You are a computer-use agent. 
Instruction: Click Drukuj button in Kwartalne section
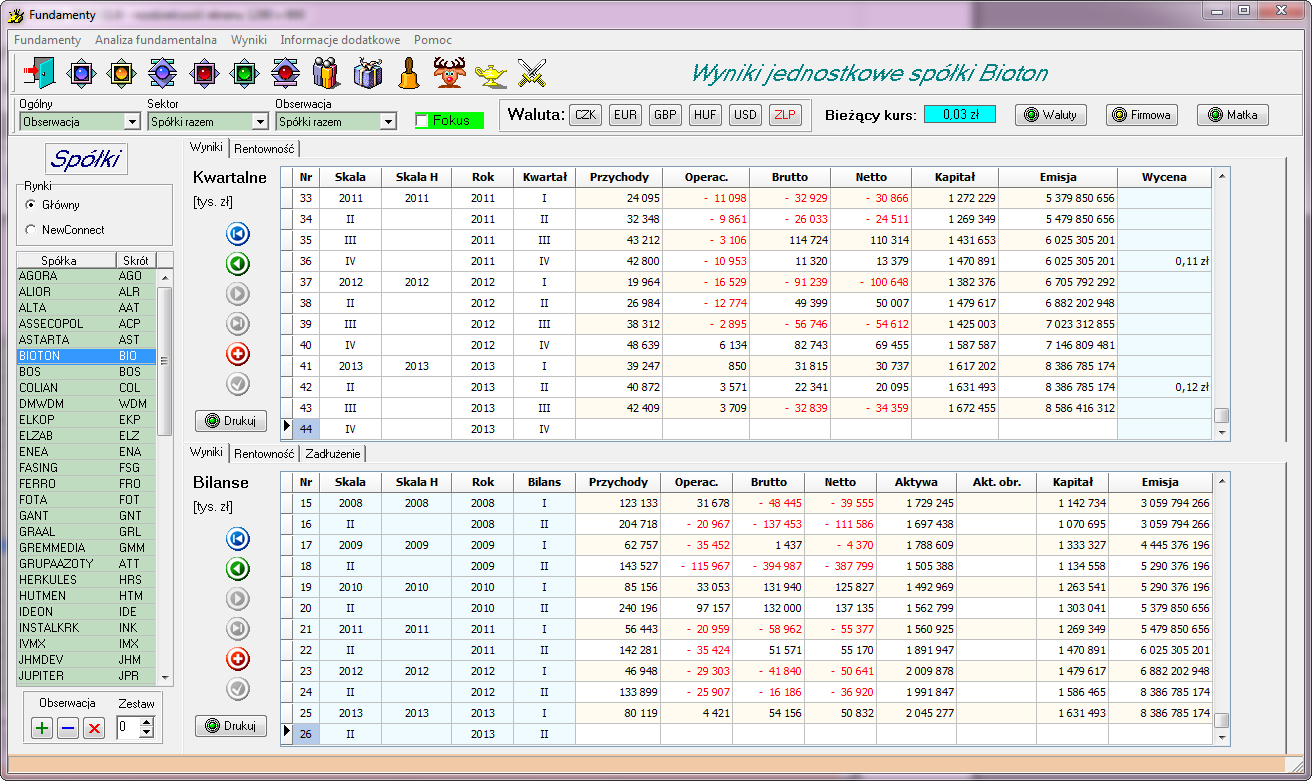click(x=231, y=421)
